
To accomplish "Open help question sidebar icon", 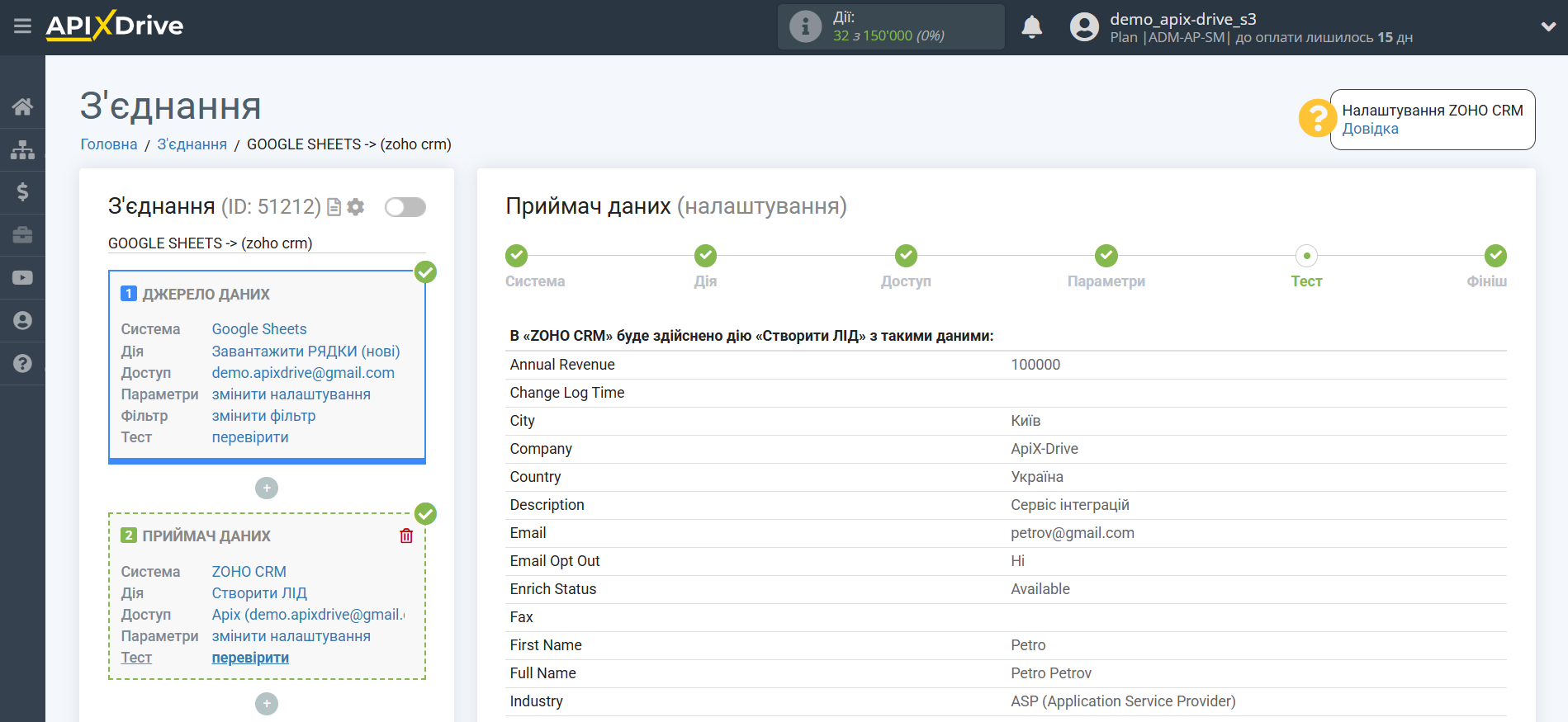I will (22, 364).
